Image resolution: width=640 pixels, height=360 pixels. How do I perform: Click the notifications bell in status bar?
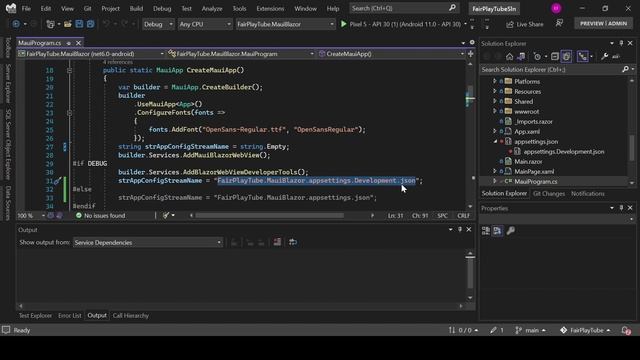pos(626,330)
